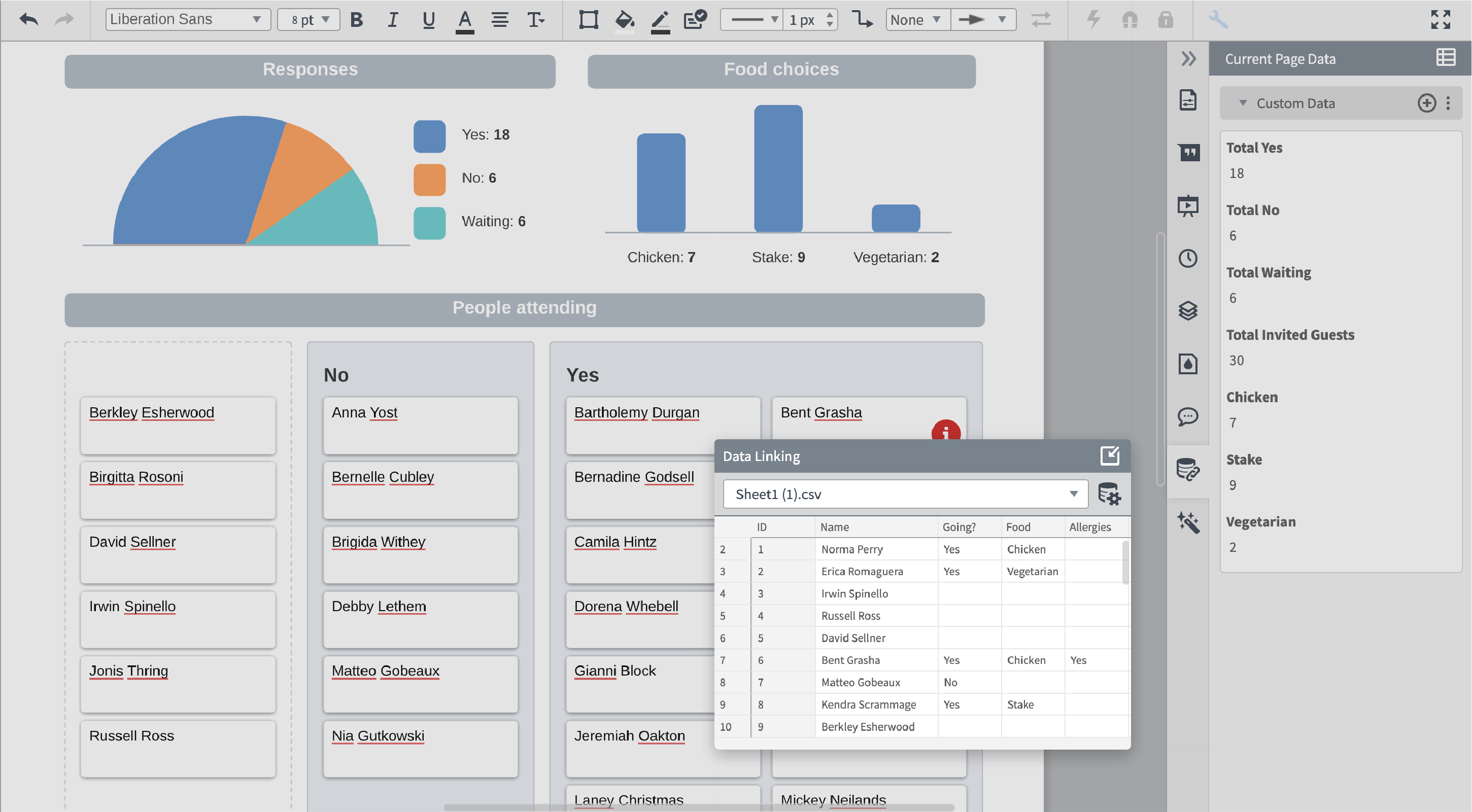The image size is (1472, 812).
Task: Toggle italic text formatting
Action: coord(392,19)
